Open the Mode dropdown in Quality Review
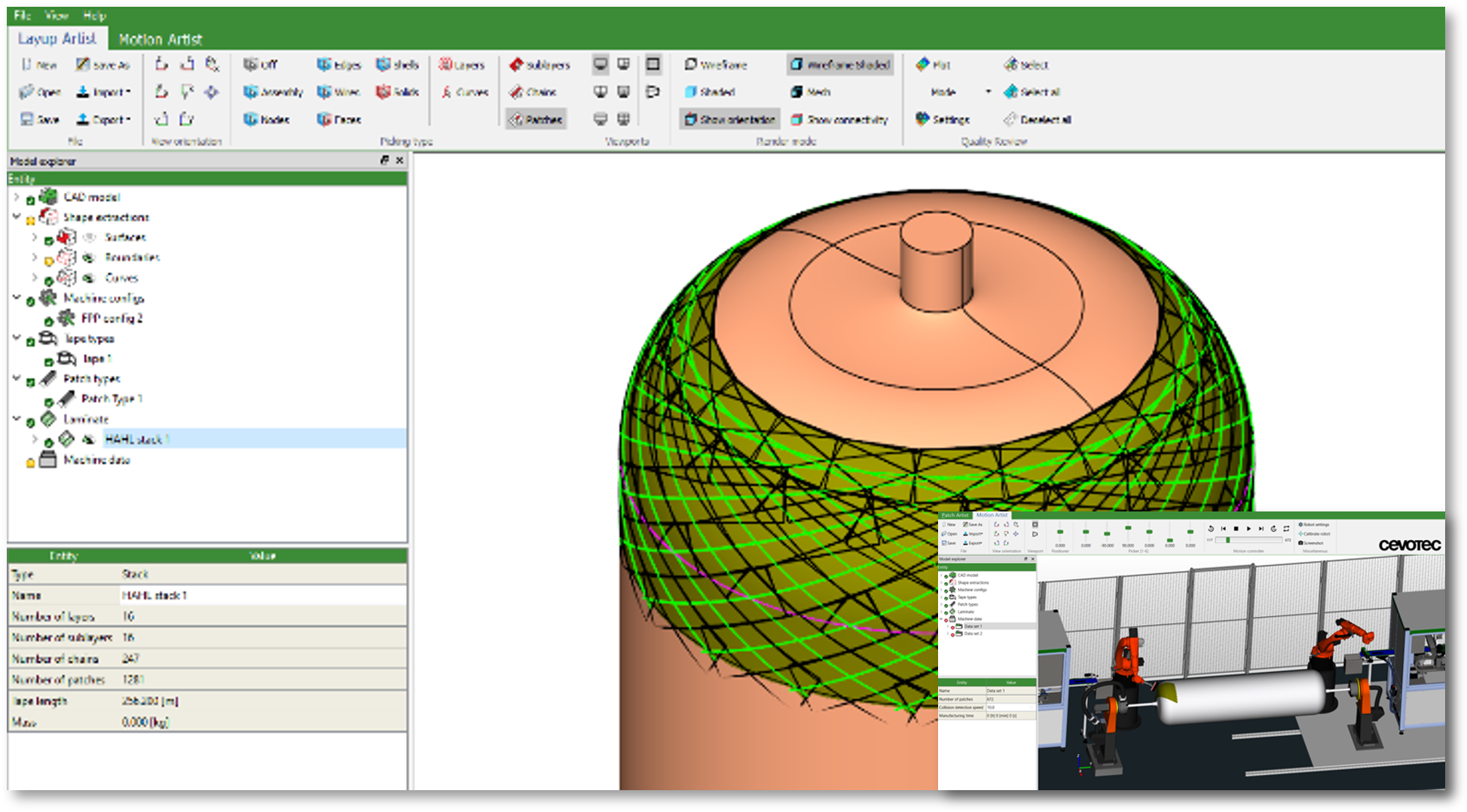The image size is (1467, 812). pyautogui.click(x=988, y=92)
